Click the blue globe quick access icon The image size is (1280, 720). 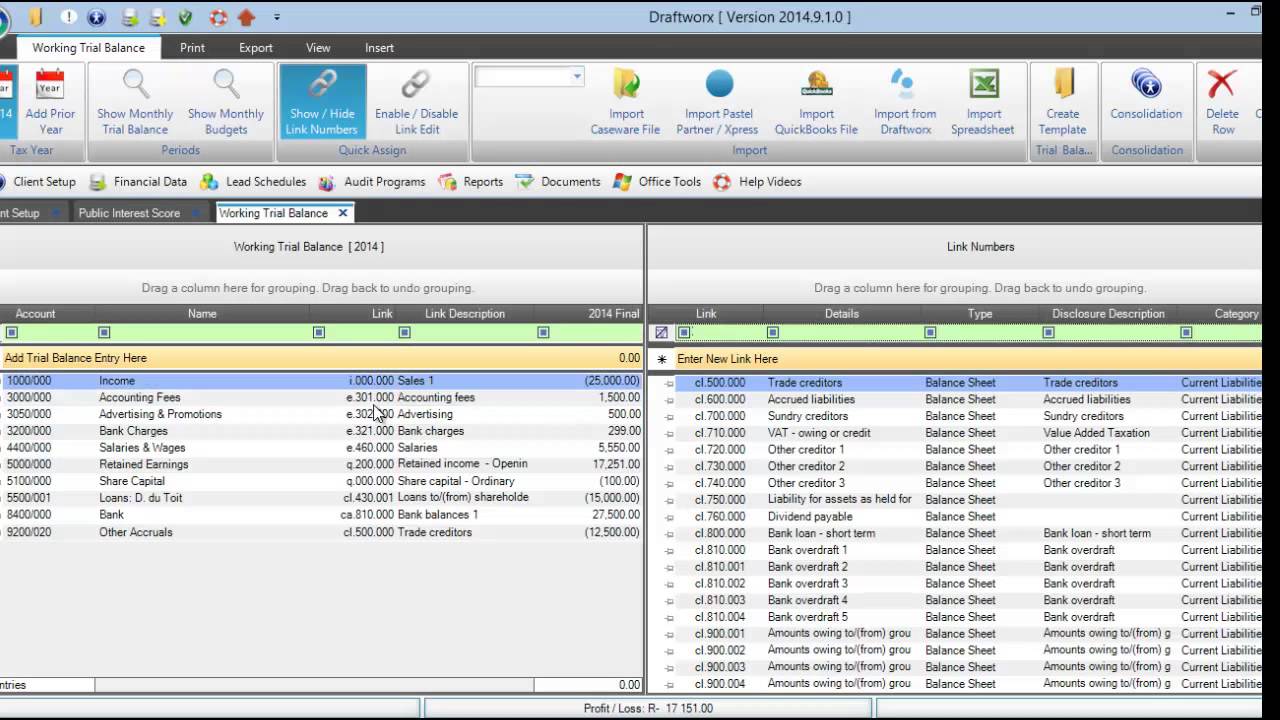tap(97, 17)
